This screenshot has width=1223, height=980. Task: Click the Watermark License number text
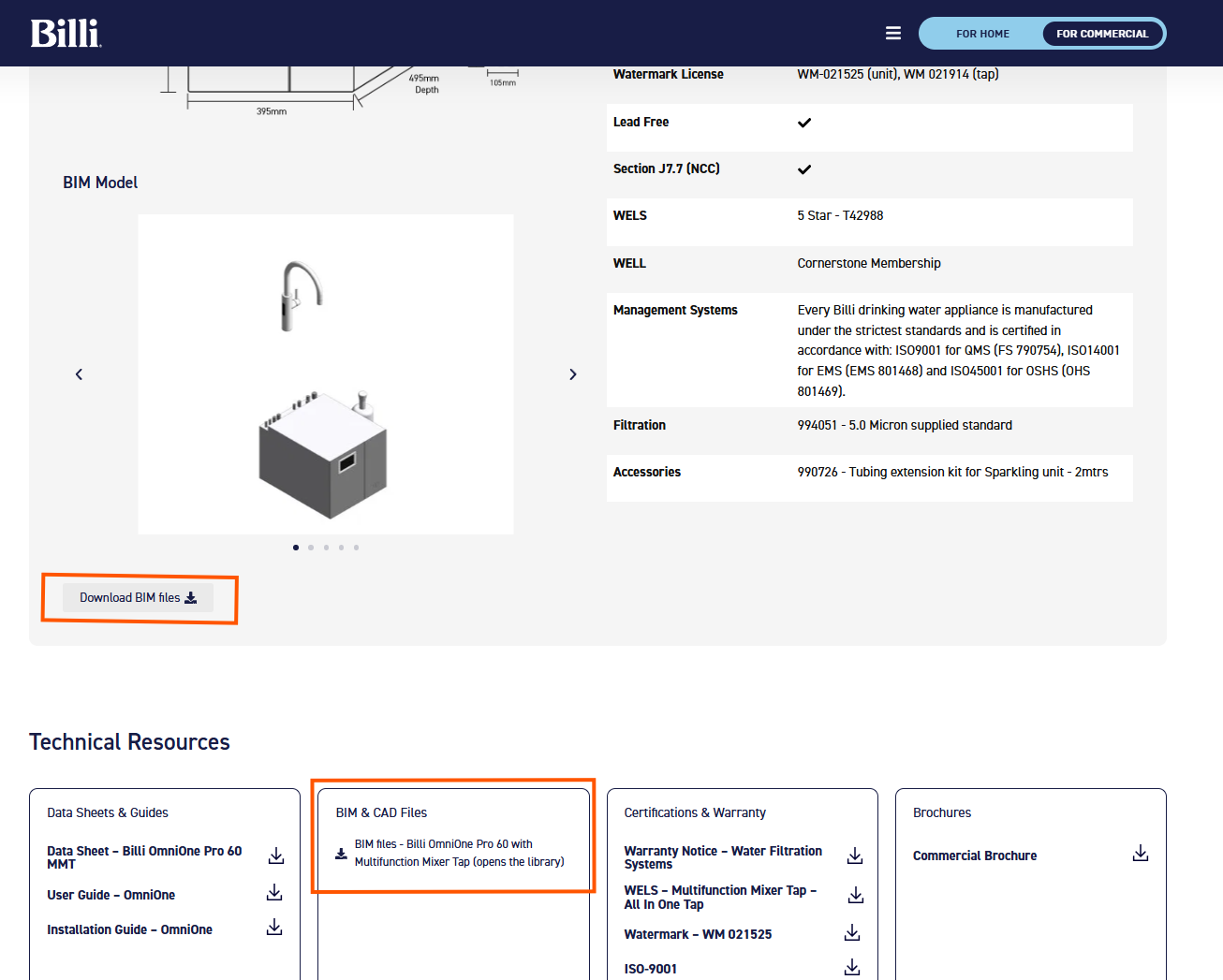point(898,74)
